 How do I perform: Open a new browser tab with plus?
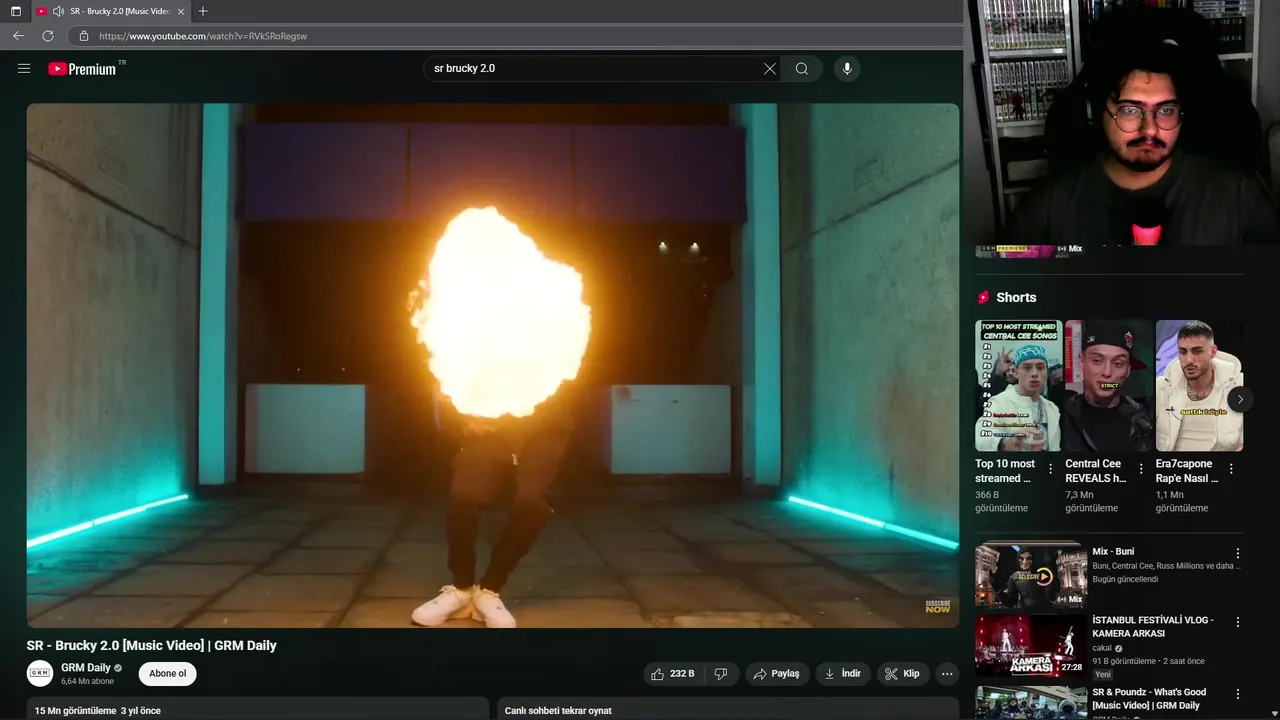(x=203, y=11)
